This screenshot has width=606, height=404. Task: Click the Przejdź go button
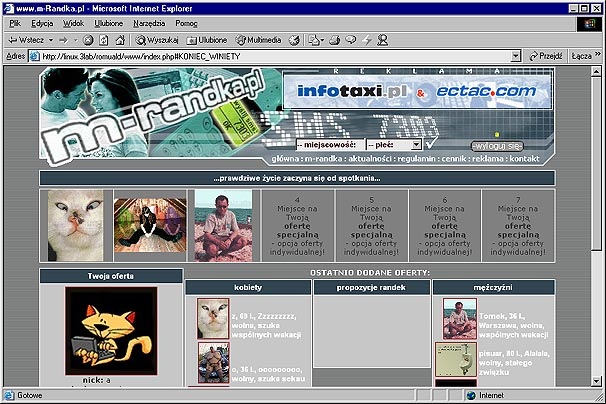point(544,56)
